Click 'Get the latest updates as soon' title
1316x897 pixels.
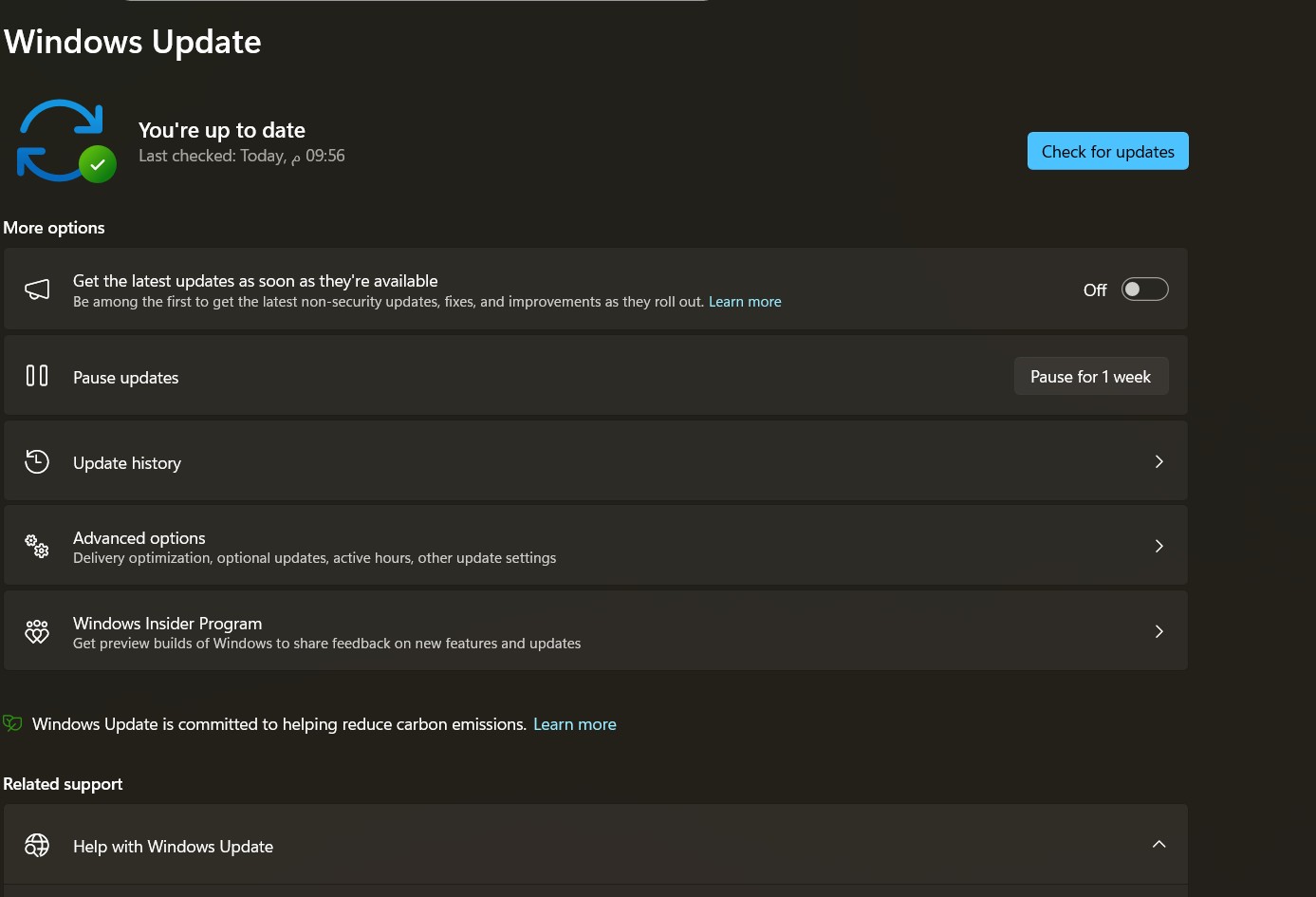[255, 281]
